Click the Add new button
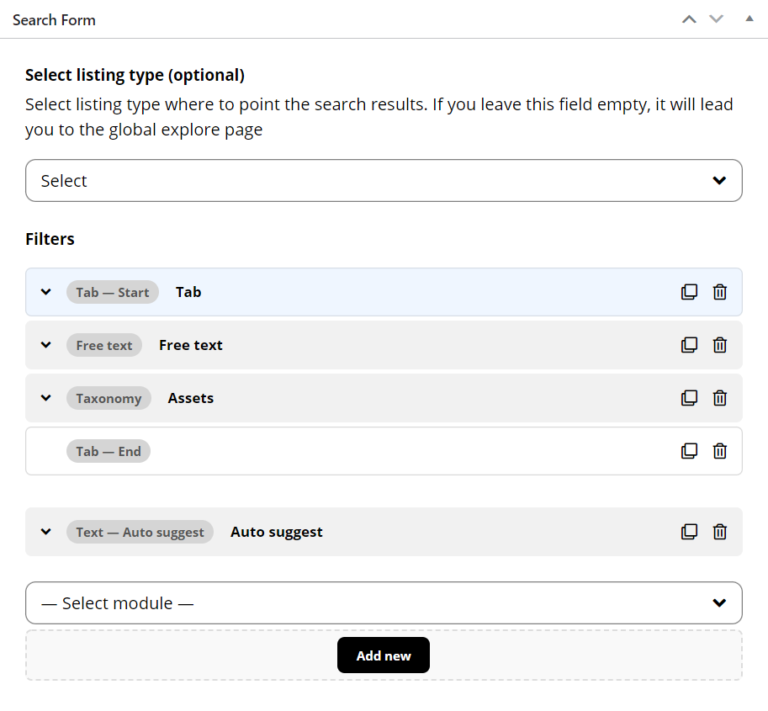The width and height of the screenshot is (768, 711). (x=383, y=656)
